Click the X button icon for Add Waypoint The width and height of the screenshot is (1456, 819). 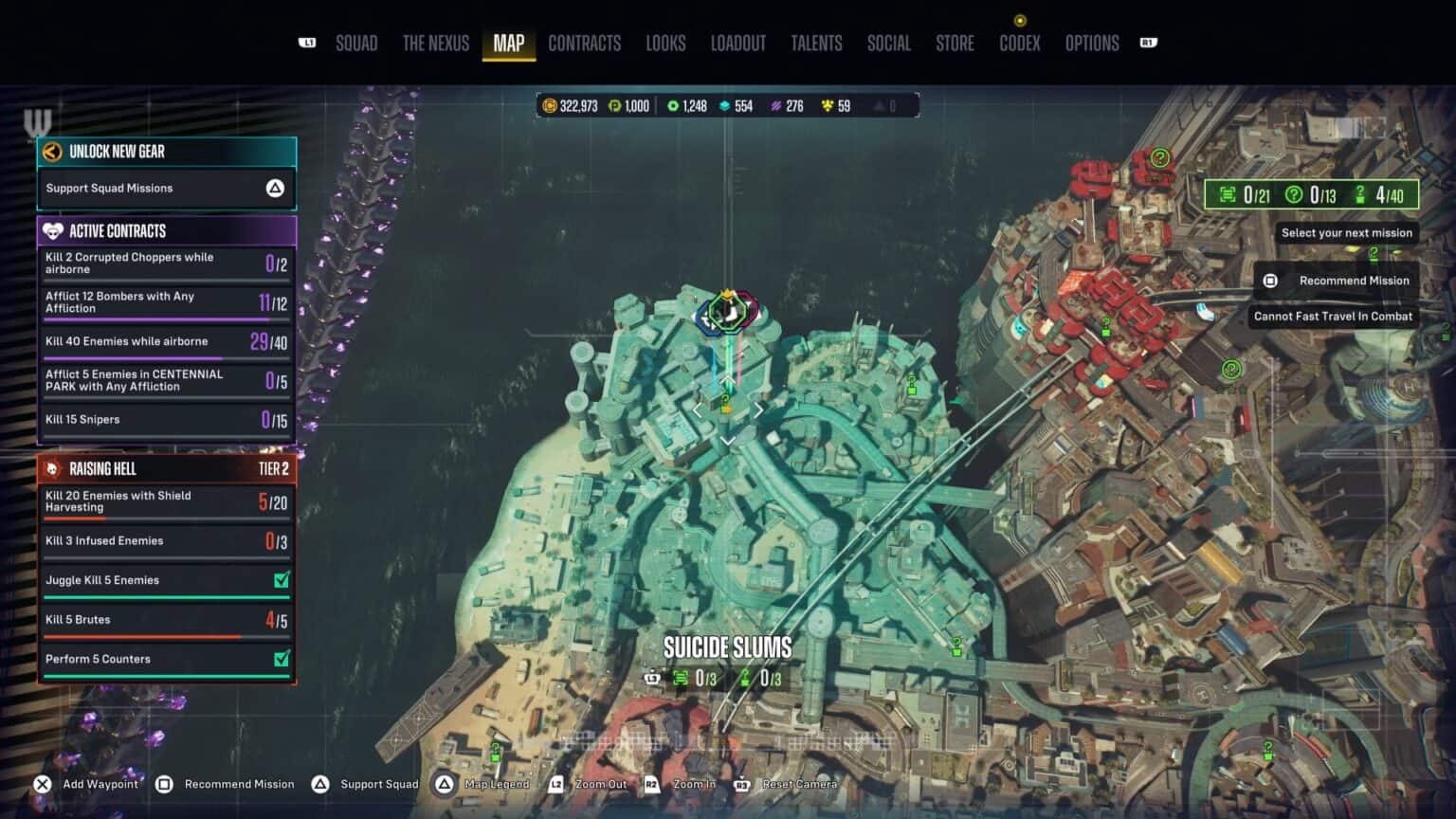pyautogui.click(x=43, y=784)
